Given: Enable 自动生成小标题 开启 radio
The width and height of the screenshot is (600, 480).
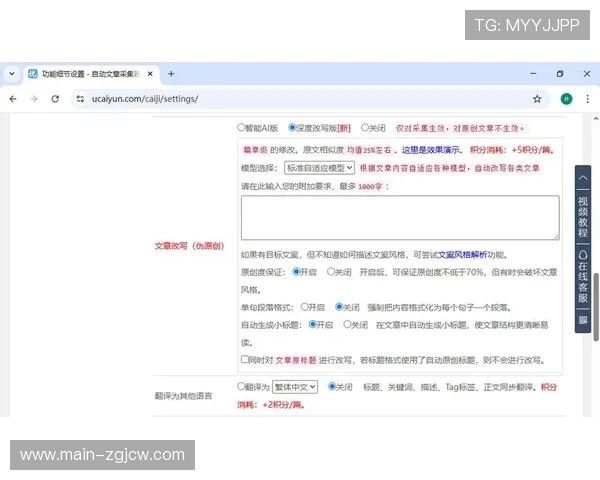Looking at the screenshot, I should click(312, 325).
